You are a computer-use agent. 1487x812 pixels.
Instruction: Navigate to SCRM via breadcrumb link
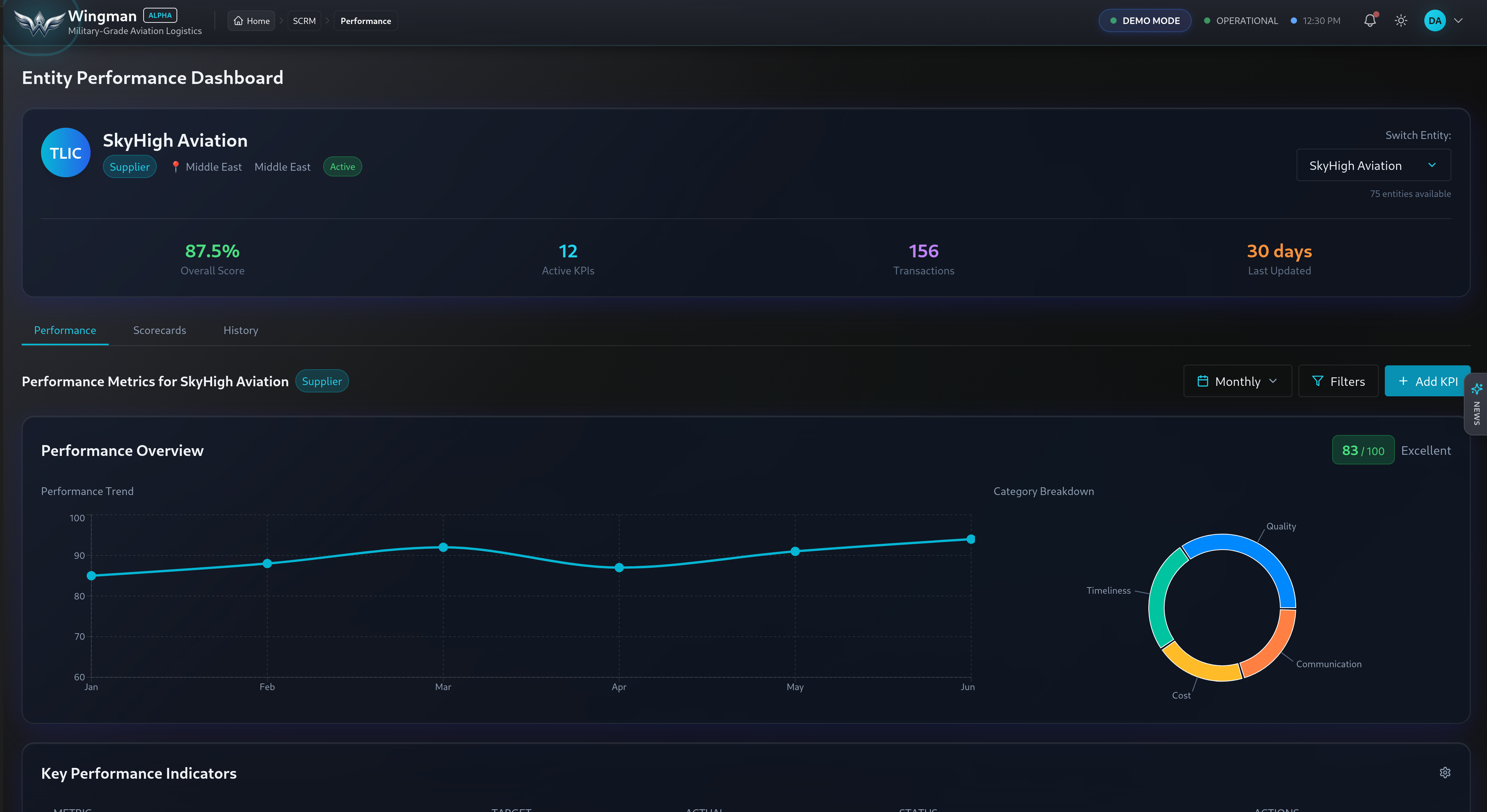[x=304, y=20]
